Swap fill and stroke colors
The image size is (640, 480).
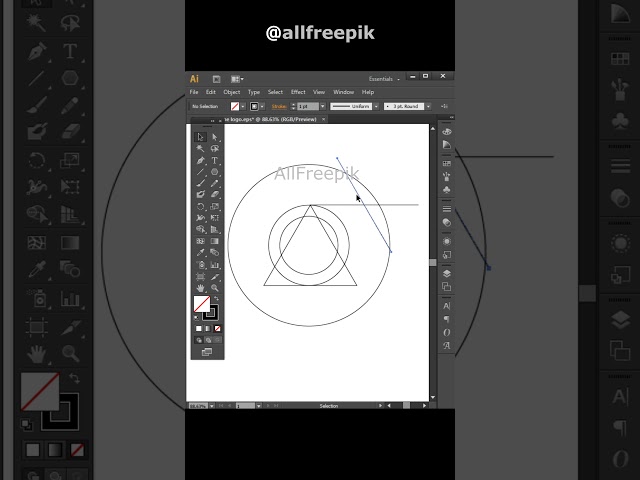(x=217, y=299)
